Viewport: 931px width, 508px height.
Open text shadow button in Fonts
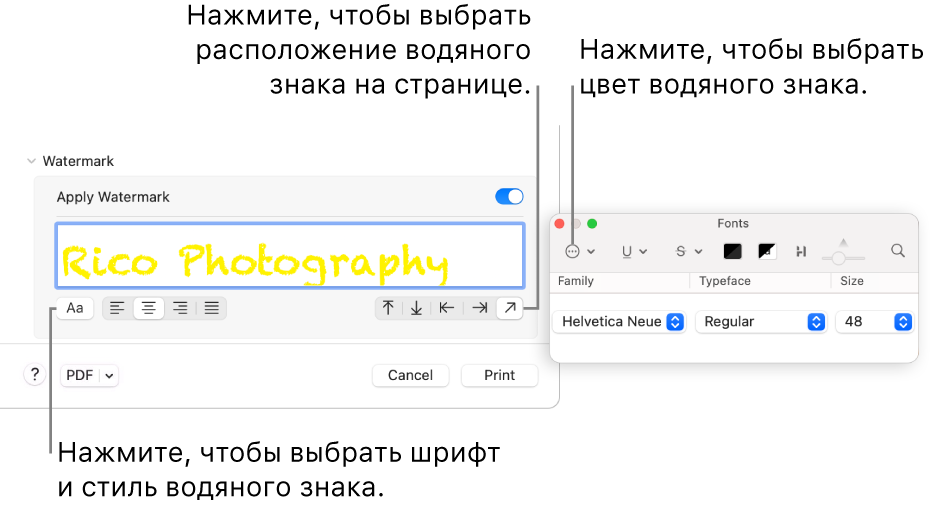[x=801, y=252]
